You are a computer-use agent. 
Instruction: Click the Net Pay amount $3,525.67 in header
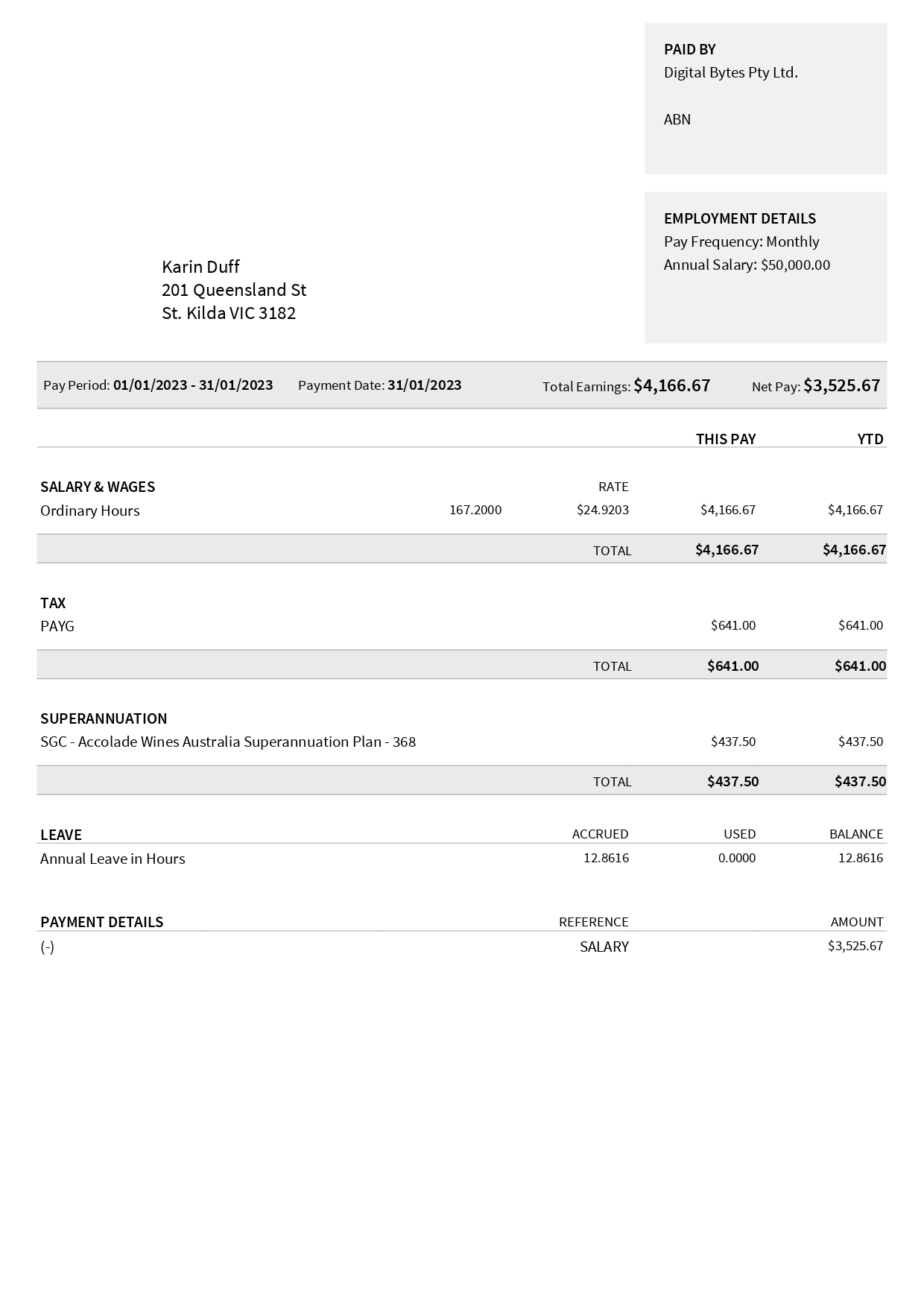(x=841, y=385)
